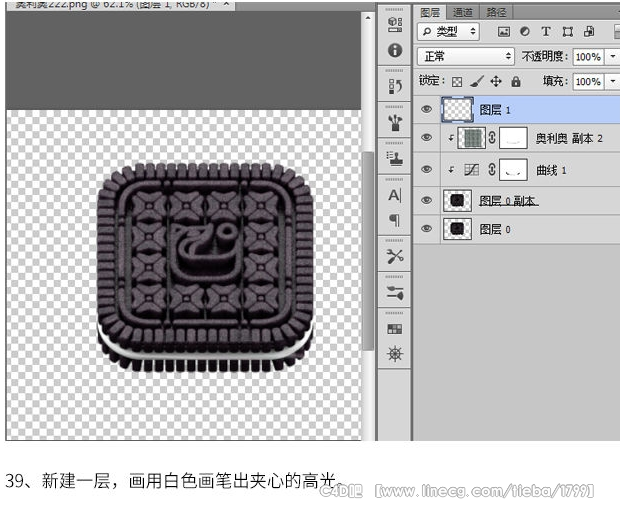Open the Tool Presets wrench icon
This screenshot has width=620, height=508.
(x=395, y=257)
